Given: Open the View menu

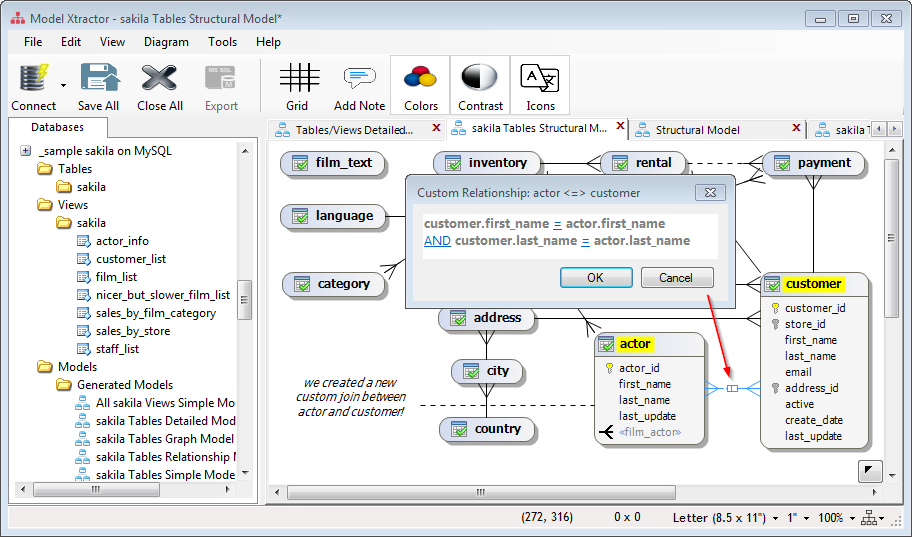Looking at the screenshot, I should (112, 42).
